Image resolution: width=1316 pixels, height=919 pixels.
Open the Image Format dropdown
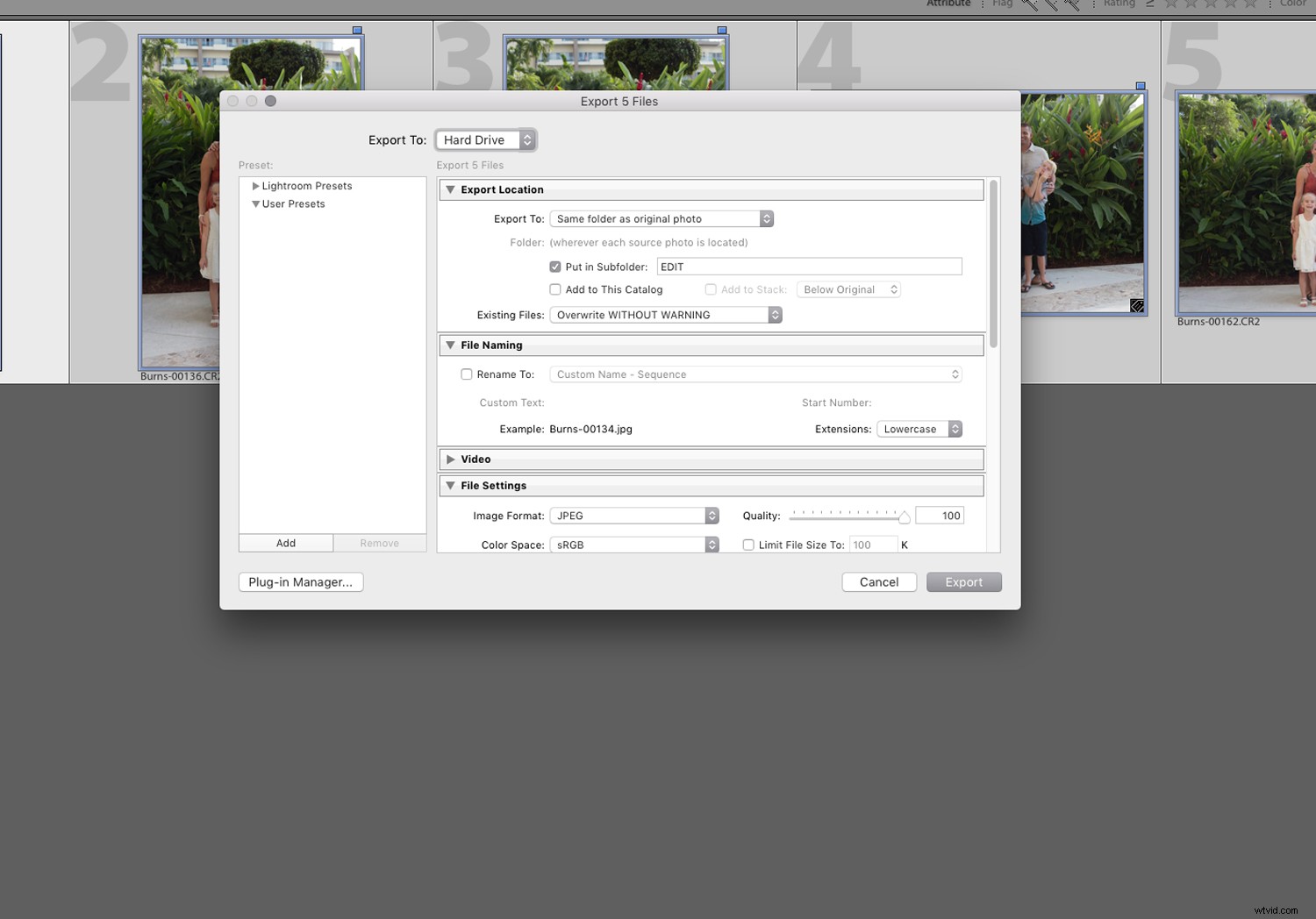pos(633,516)
